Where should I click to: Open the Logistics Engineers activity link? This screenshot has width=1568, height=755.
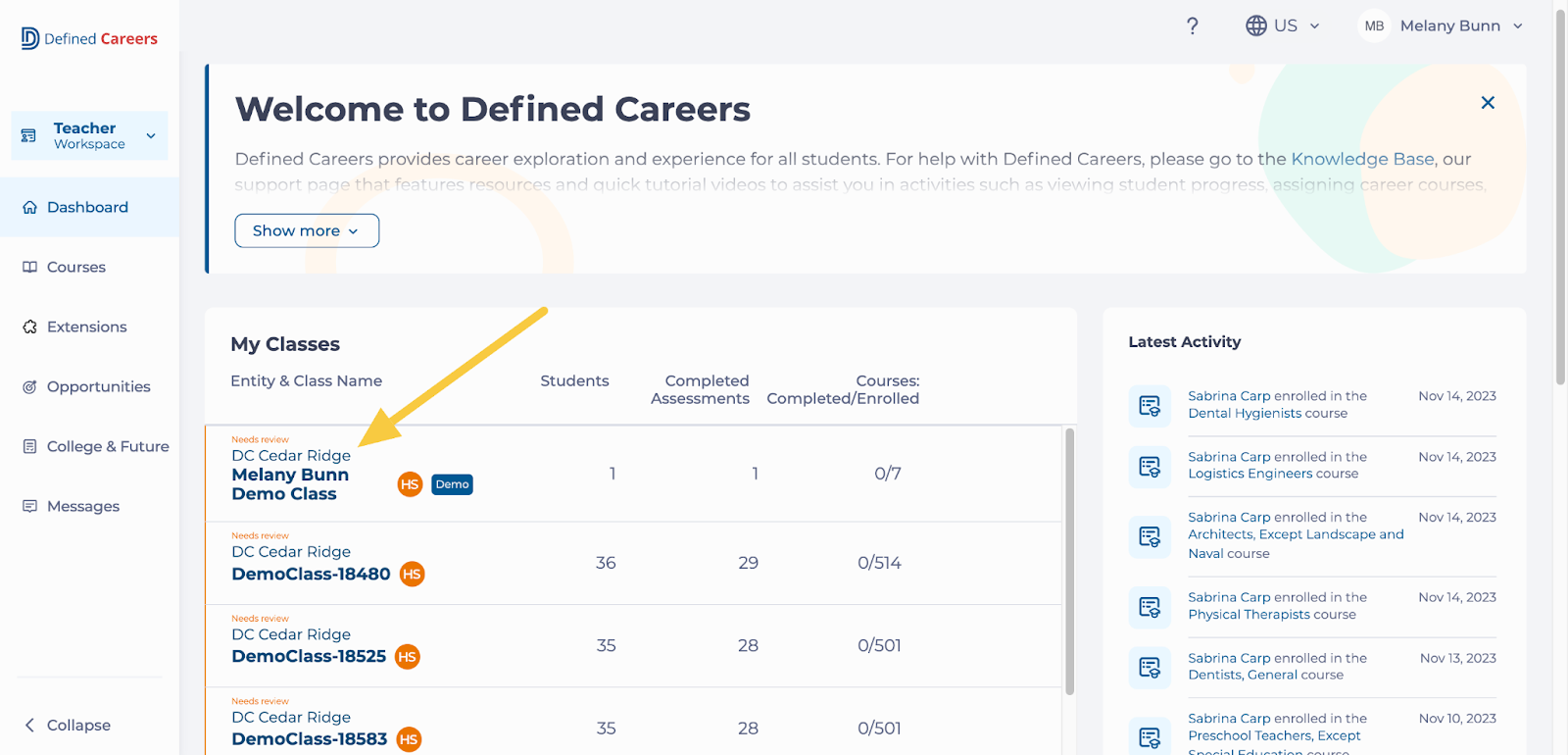click(1250, 474)
